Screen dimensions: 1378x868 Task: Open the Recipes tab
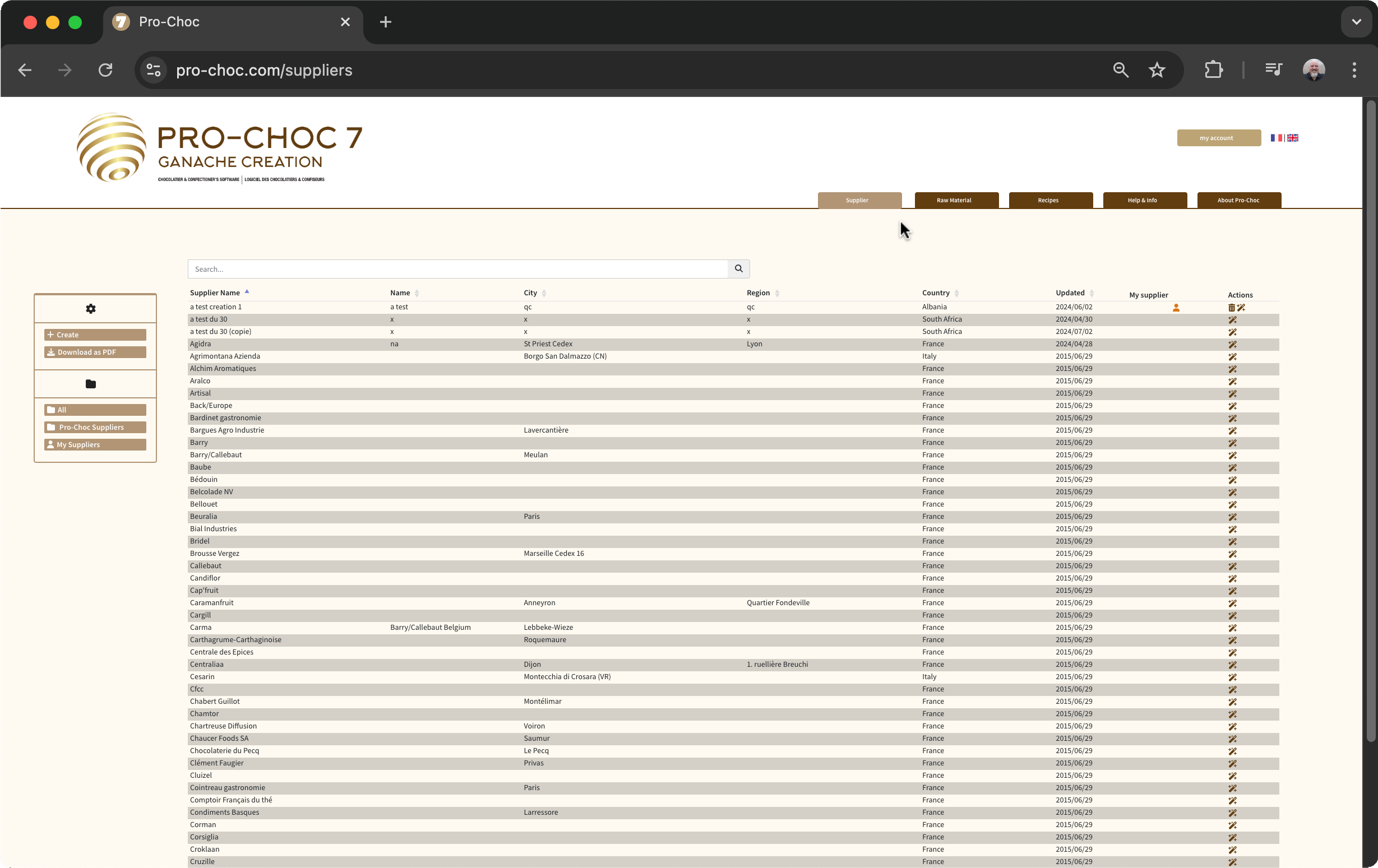(x=1050, y=200)
